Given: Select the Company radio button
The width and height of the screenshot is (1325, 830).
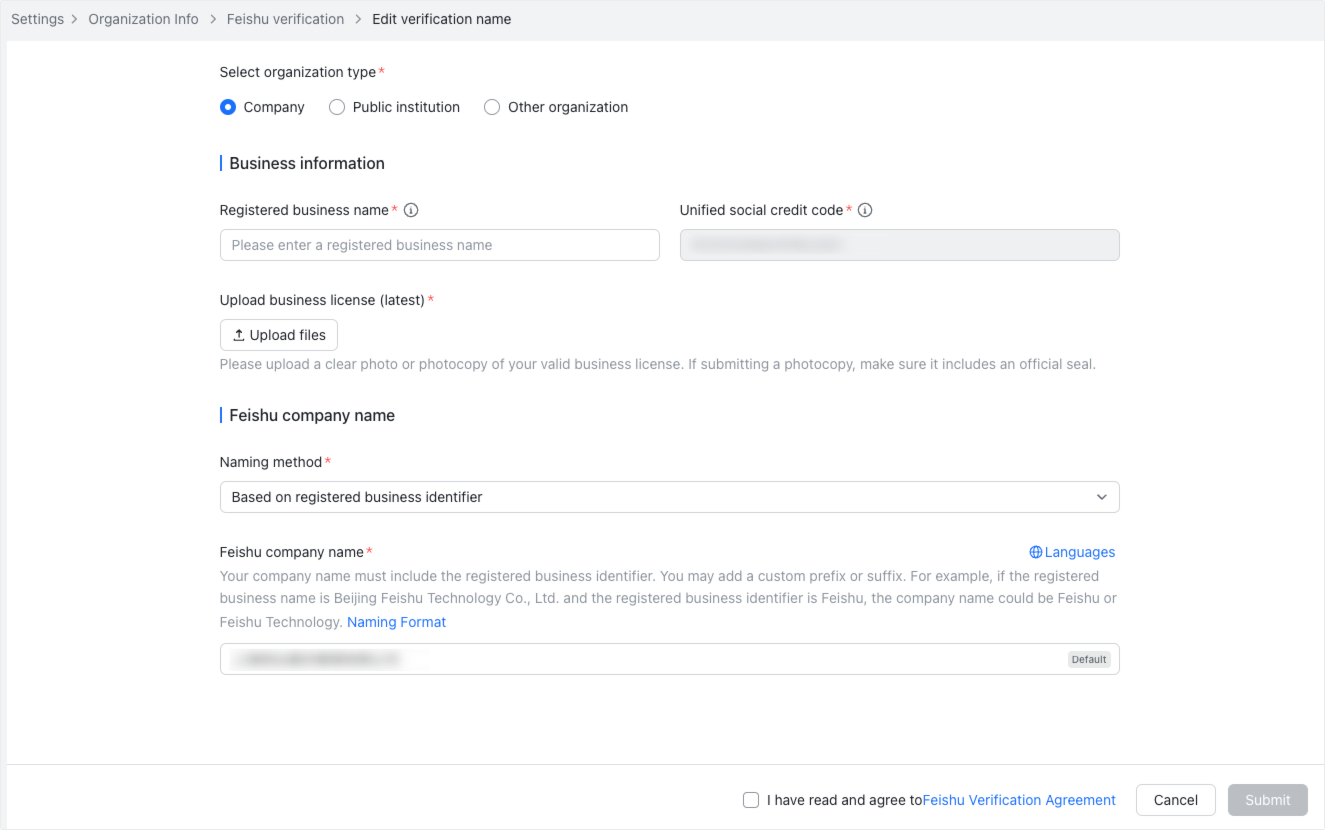Looking at the screenshot, I should tap(228, 107).
